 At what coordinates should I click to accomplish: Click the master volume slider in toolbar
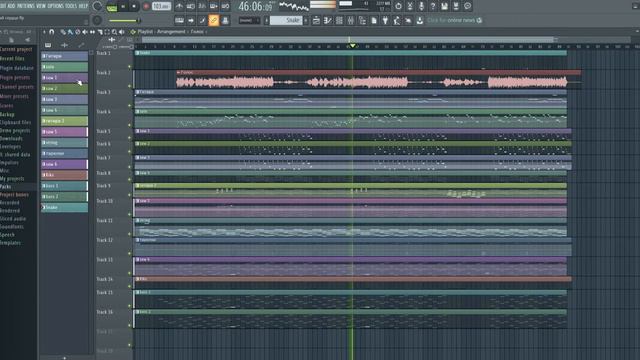(x=124, y=20)
